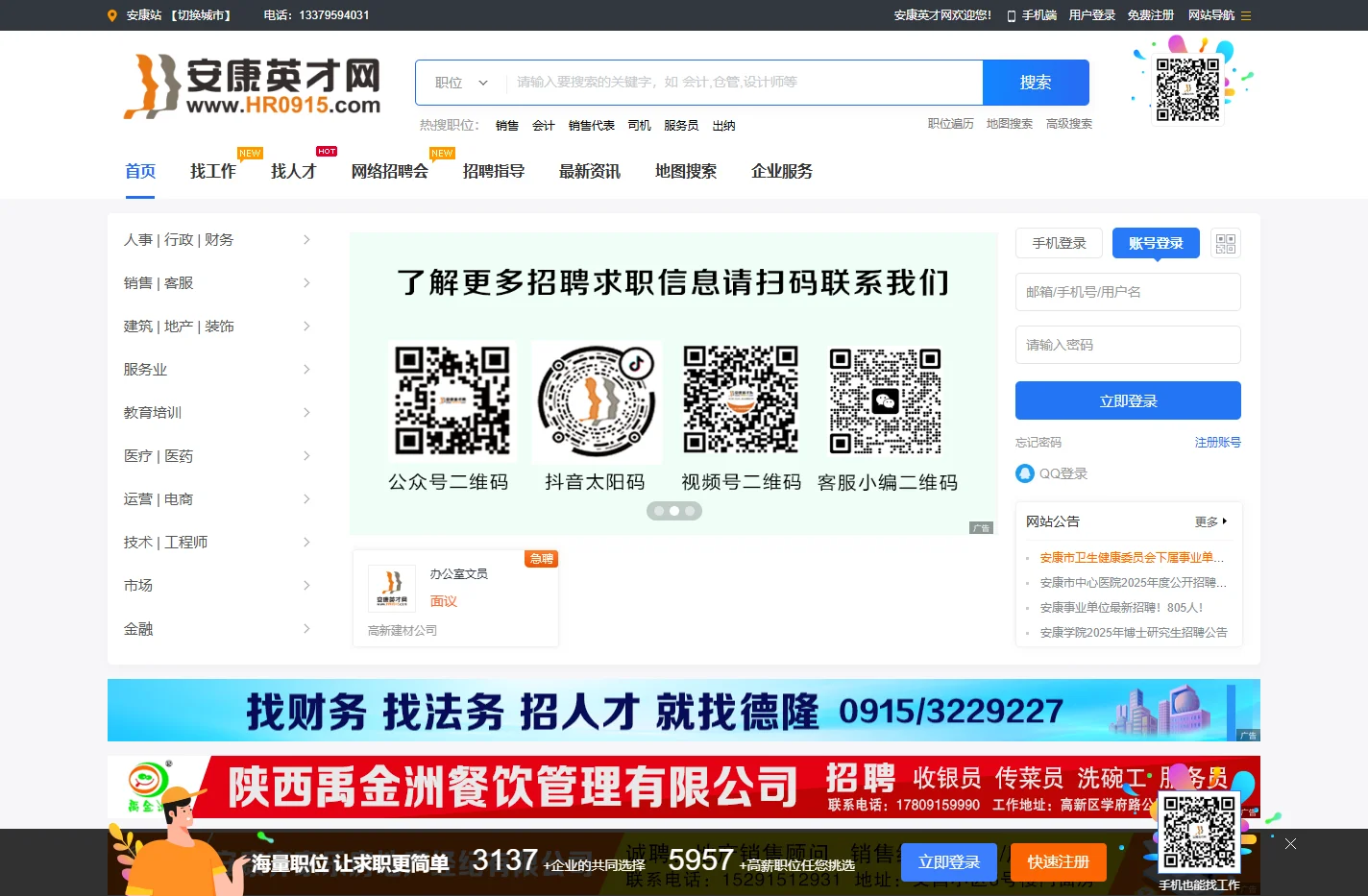This screenshot has height=896, width=1368.
Task: Select the first carousel dot indicator
Action: point(659,511)
